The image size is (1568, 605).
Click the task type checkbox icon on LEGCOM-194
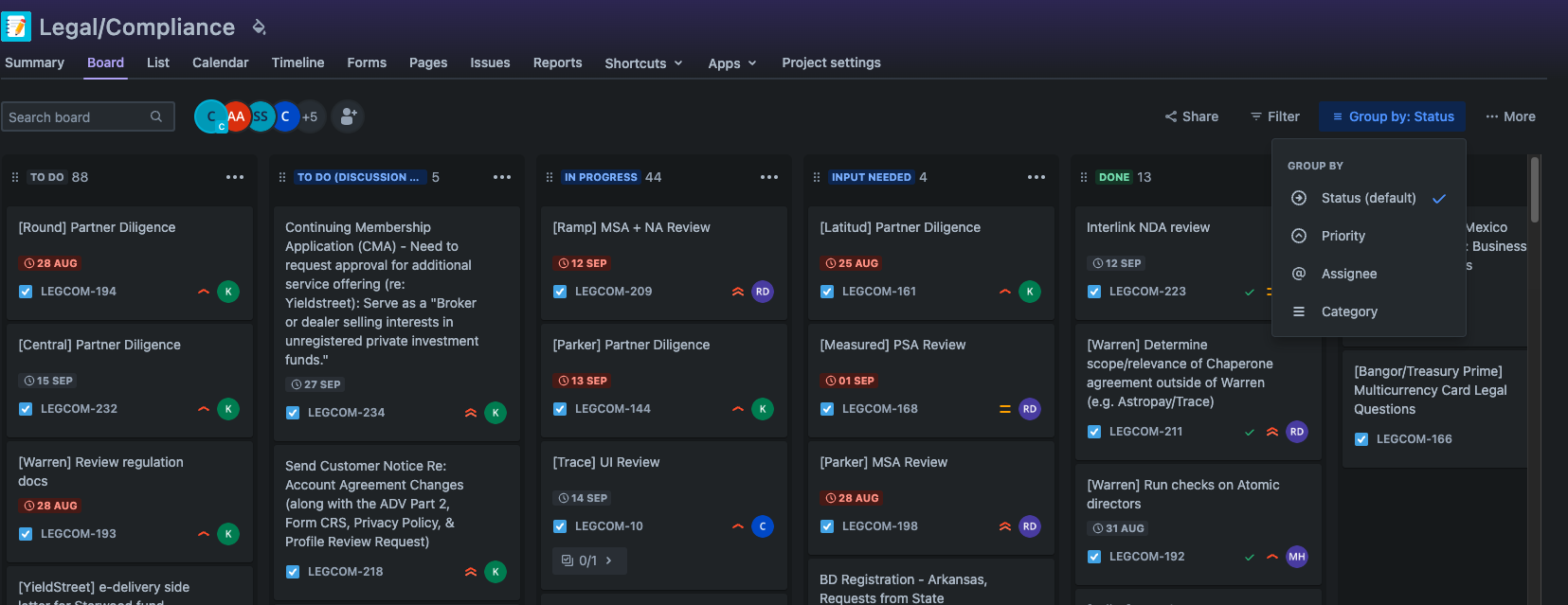pyautogui.click(x=26, y=292)
